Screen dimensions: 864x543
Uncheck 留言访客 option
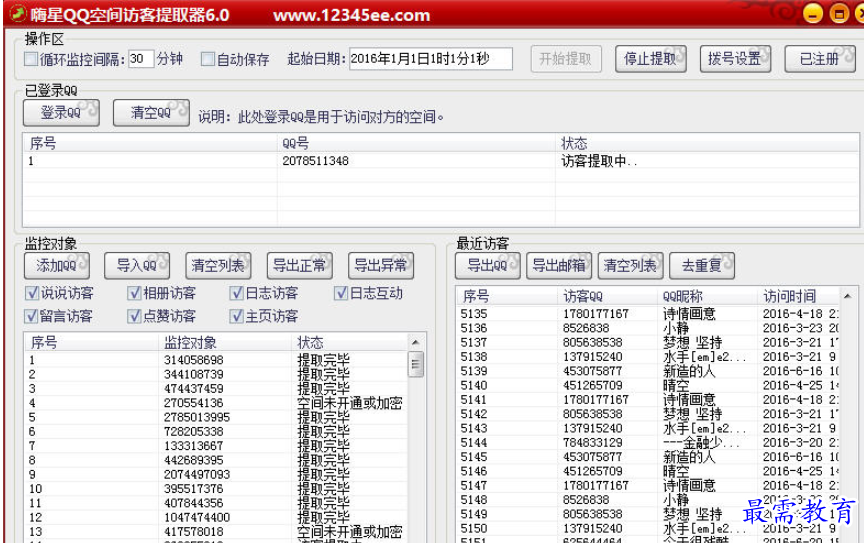(32, 316)
